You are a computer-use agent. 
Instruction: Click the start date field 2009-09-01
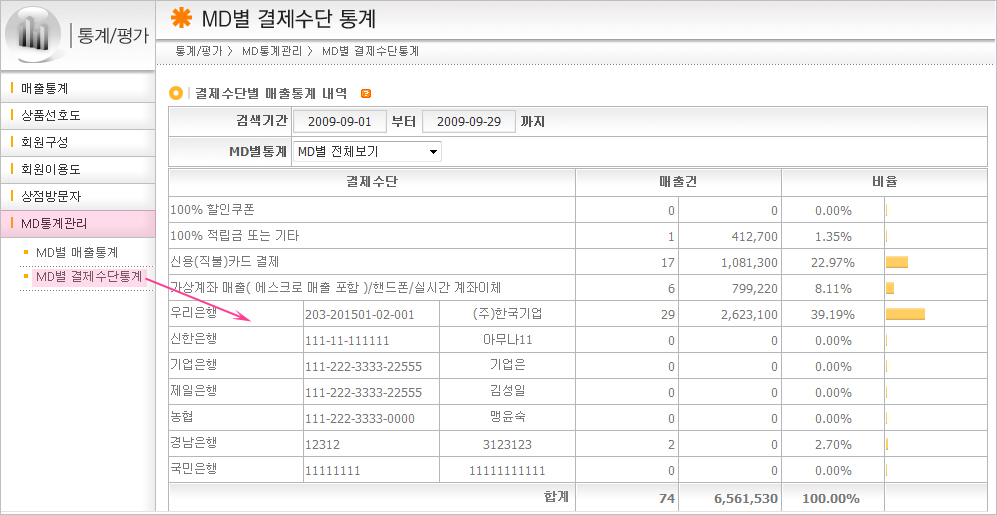point(339,122)
